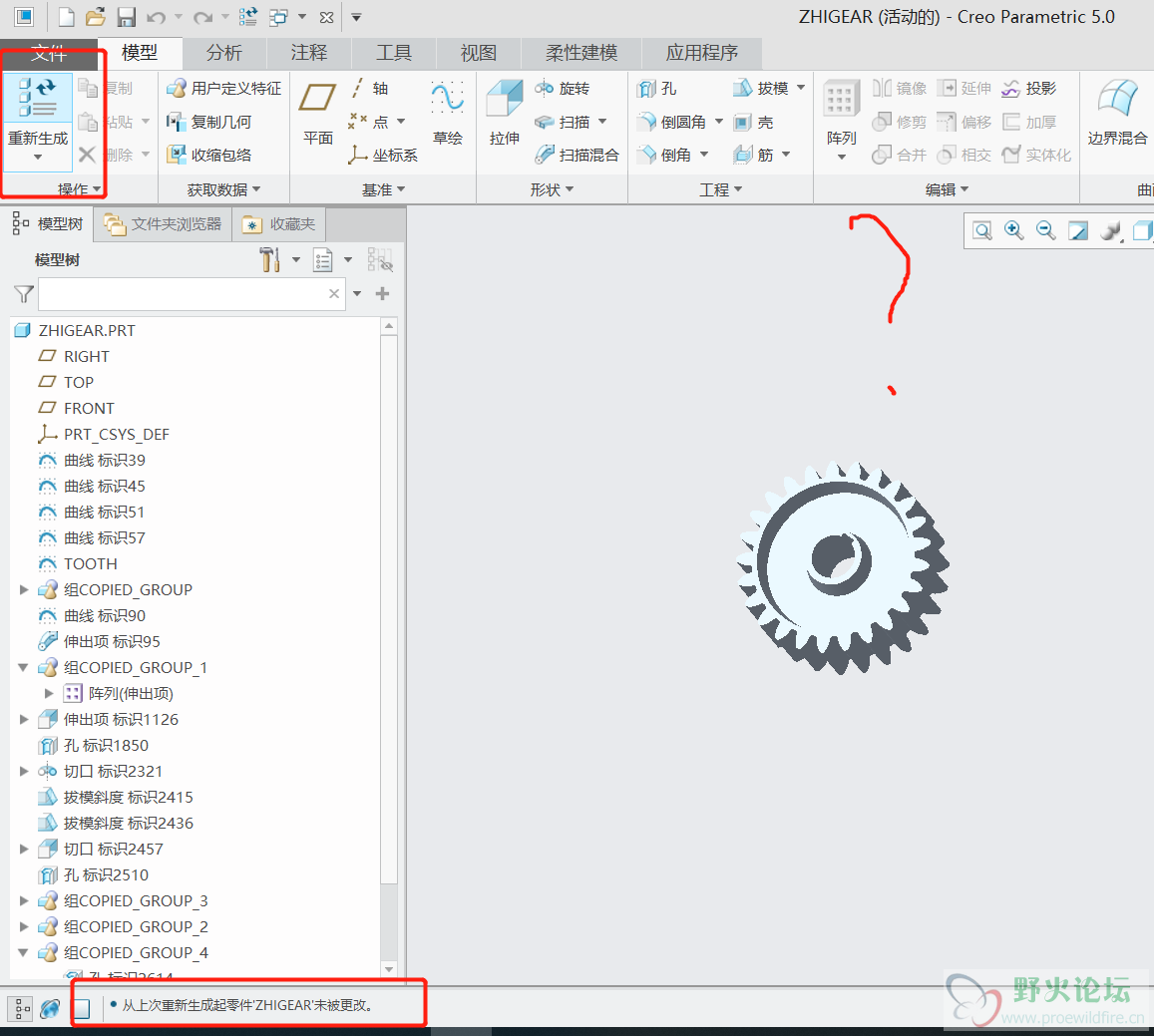Click the New file icon
1154x1036 pixels.
pyautogui.click(x=66, y=16)
